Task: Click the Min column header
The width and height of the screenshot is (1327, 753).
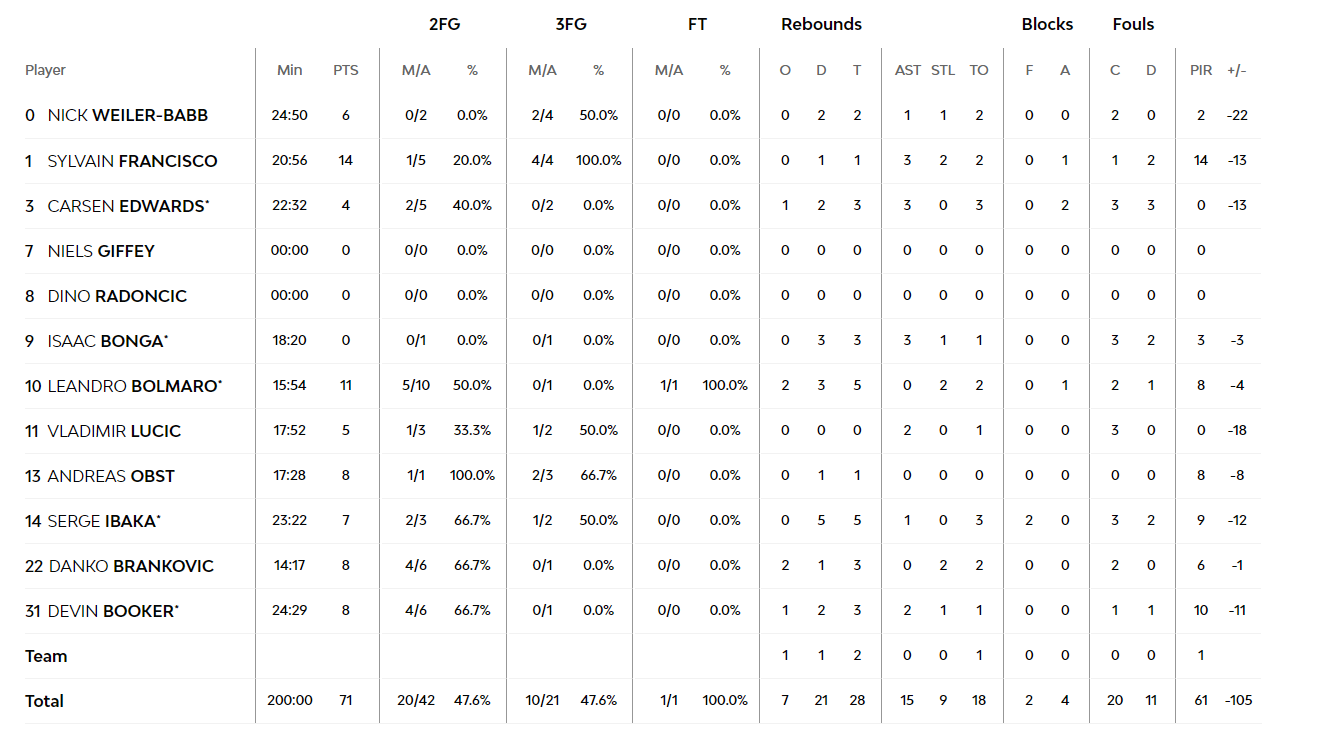Action: point(290,70)
